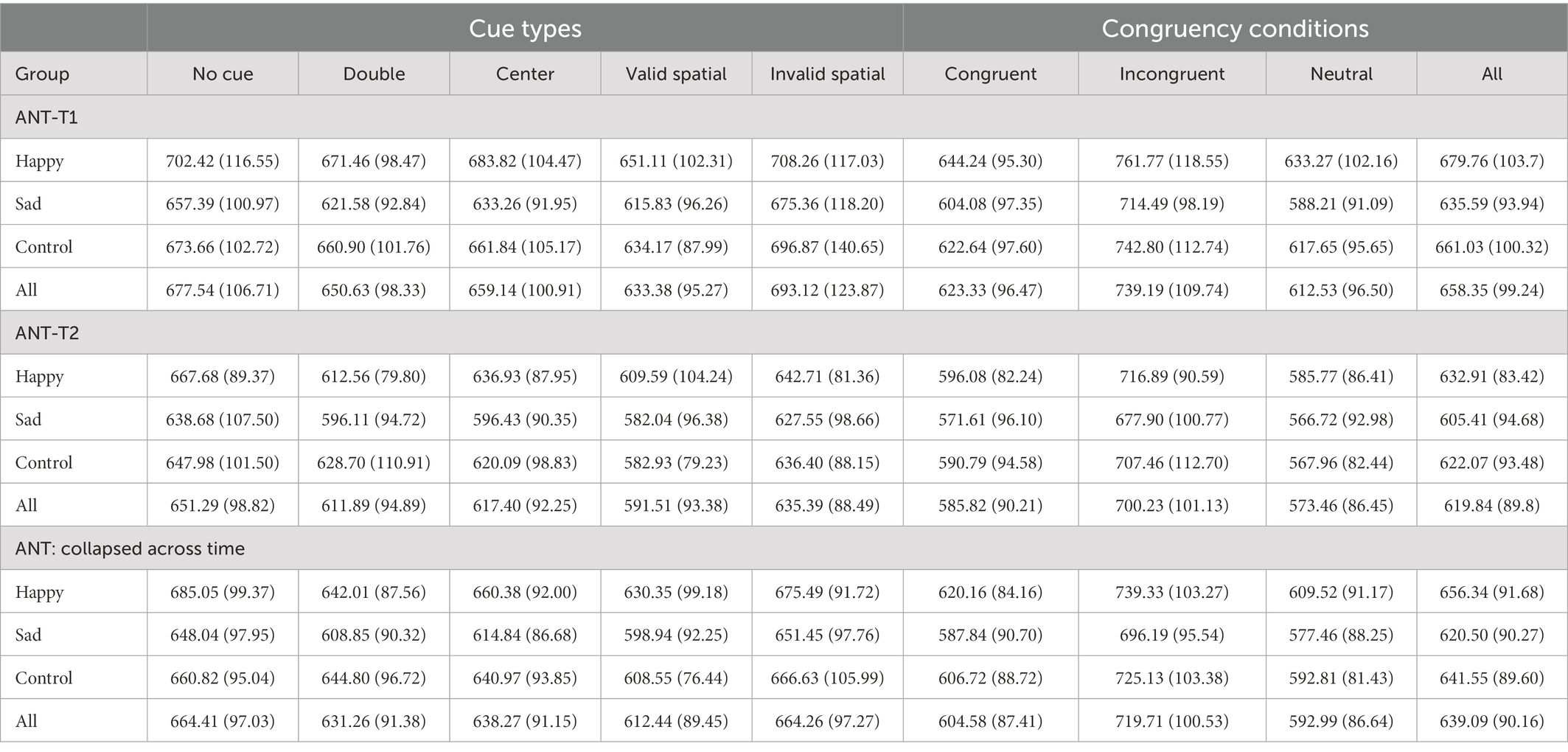Click the Incongruent column header

[1171, 74]
